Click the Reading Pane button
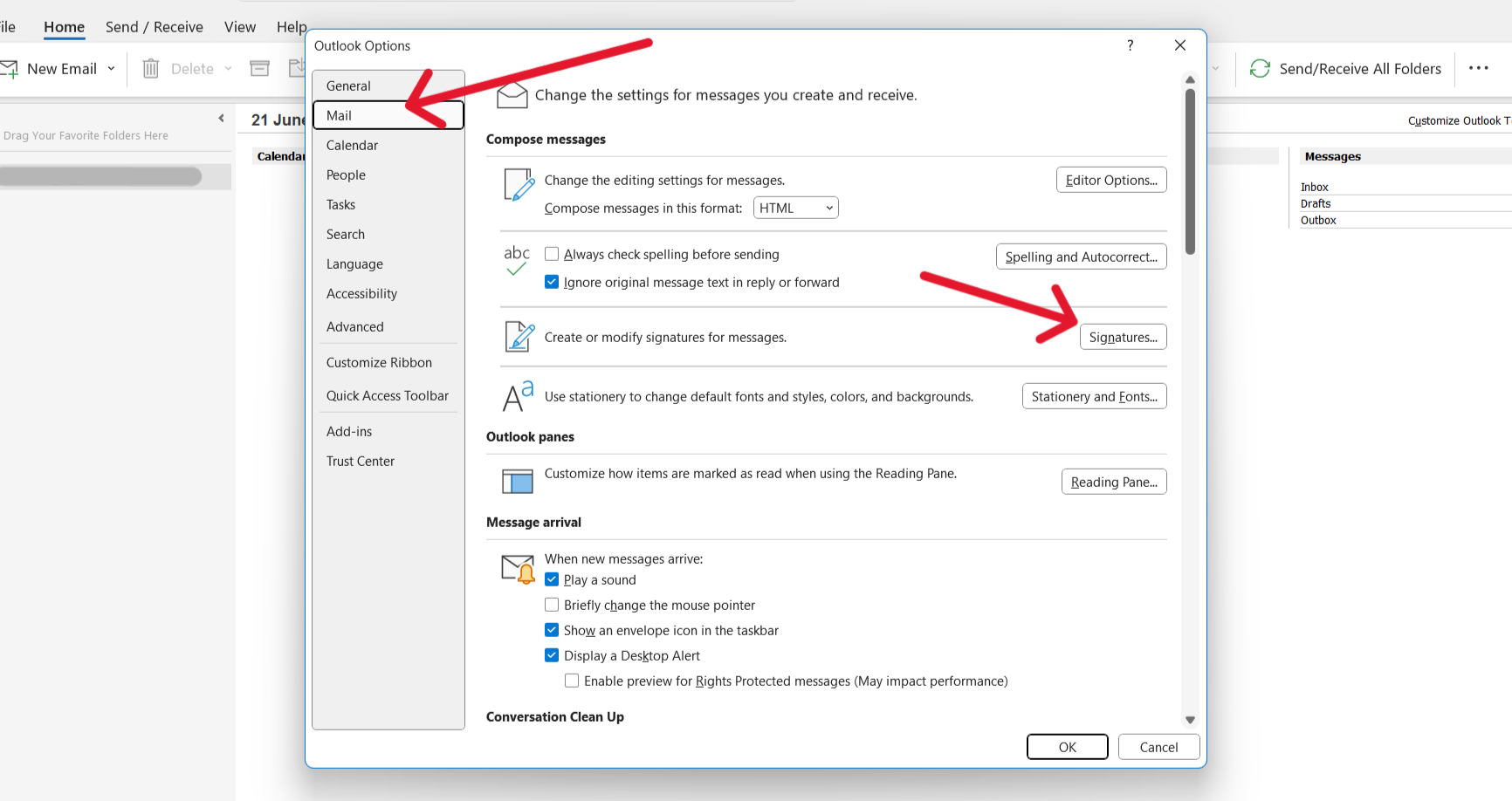The width and height of the screenshot is (1512, 801). [1114, 482]
